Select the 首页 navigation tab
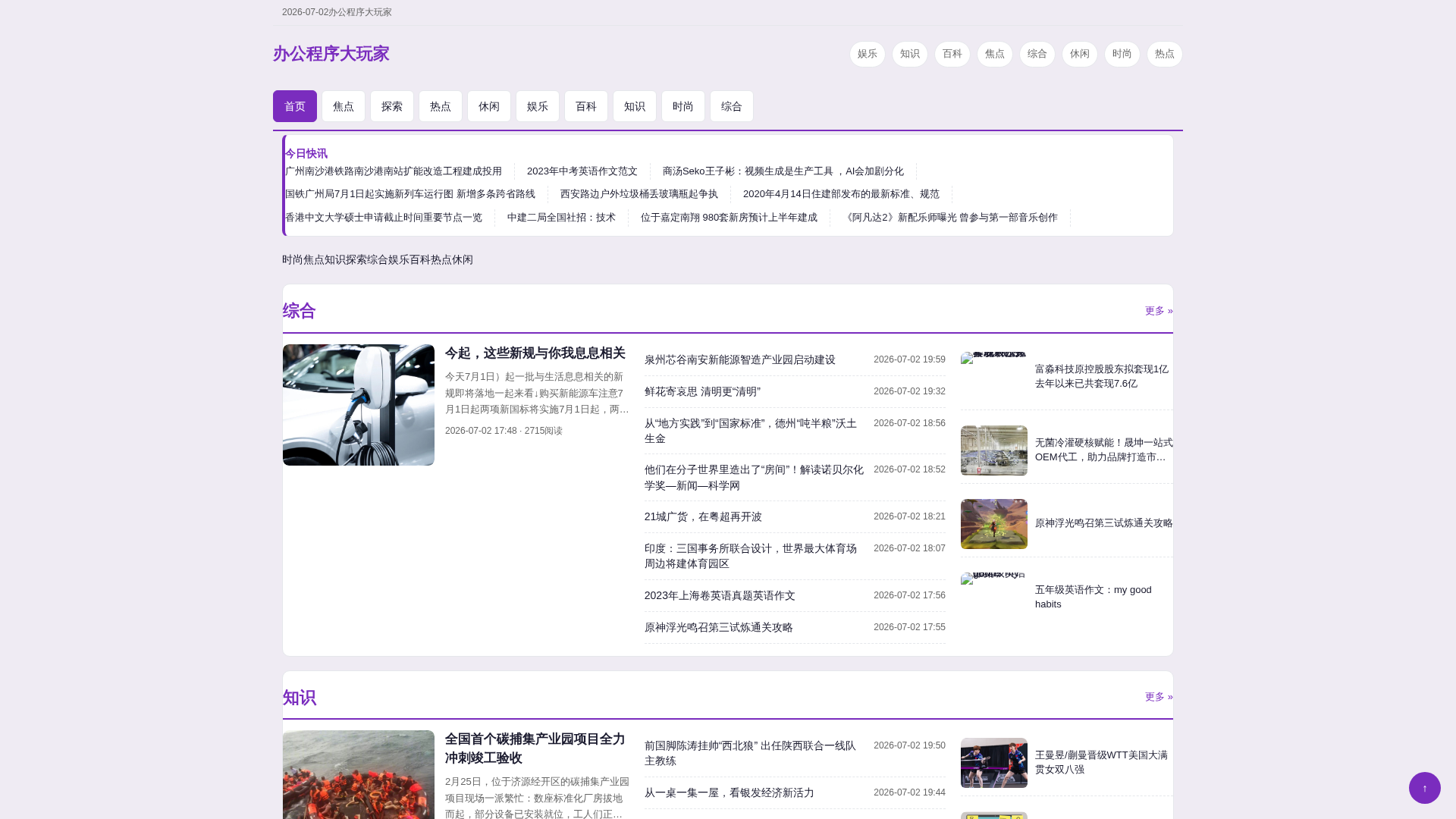 295,106
